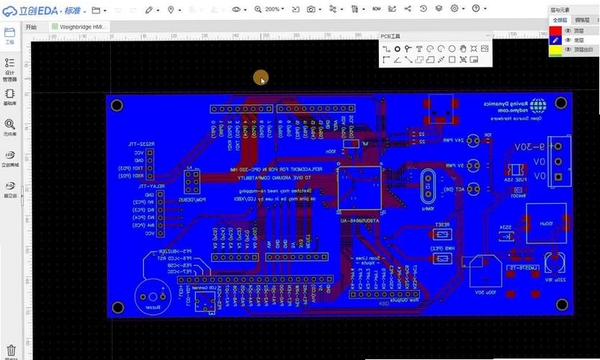Image resolution: width=600 pixels, height=360 pixels.
Task: Click the Buzzer footprint on the board
Action: tap(153, 297)
